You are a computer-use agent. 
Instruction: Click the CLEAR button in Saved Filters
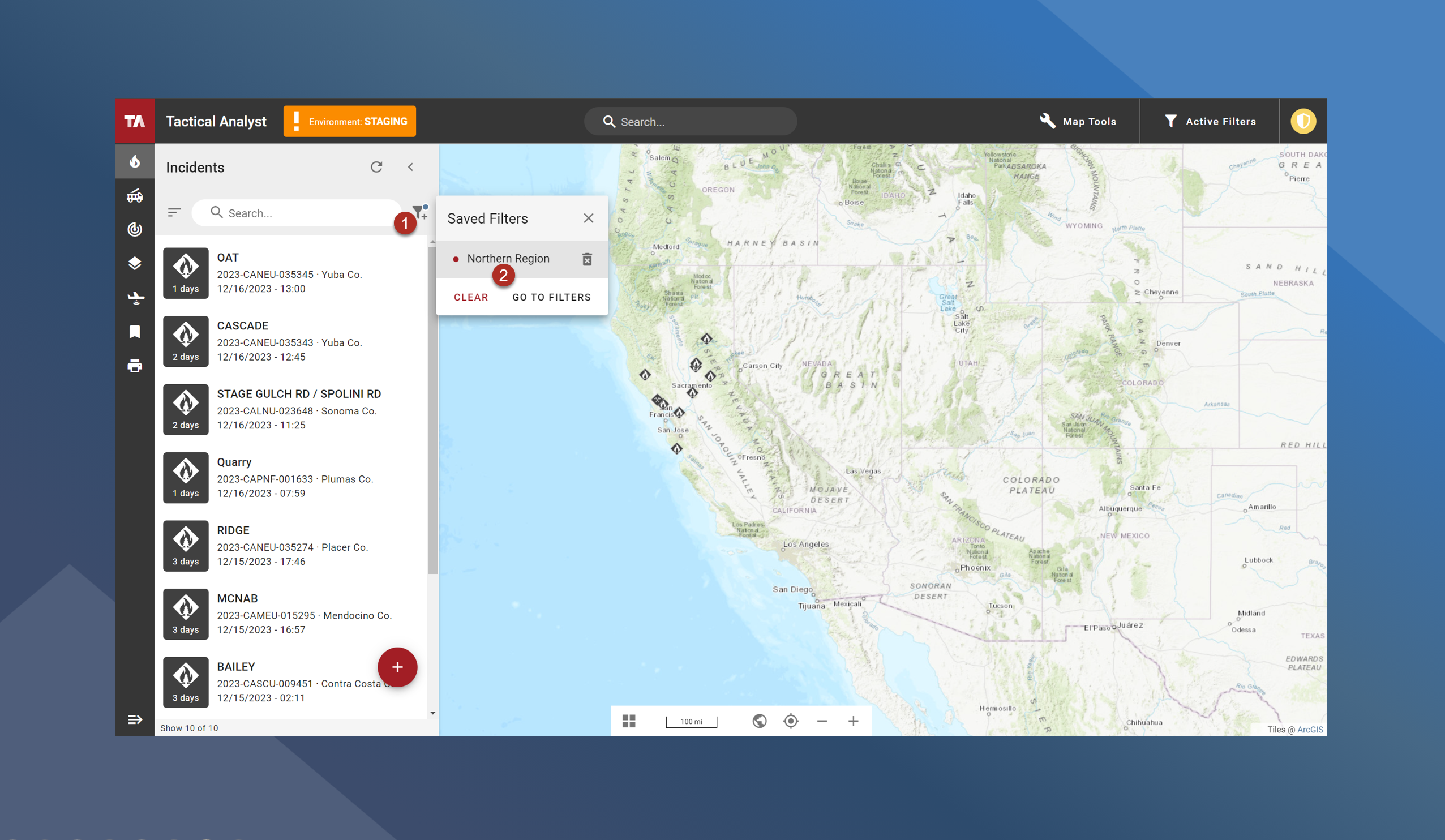click(471, 297)
